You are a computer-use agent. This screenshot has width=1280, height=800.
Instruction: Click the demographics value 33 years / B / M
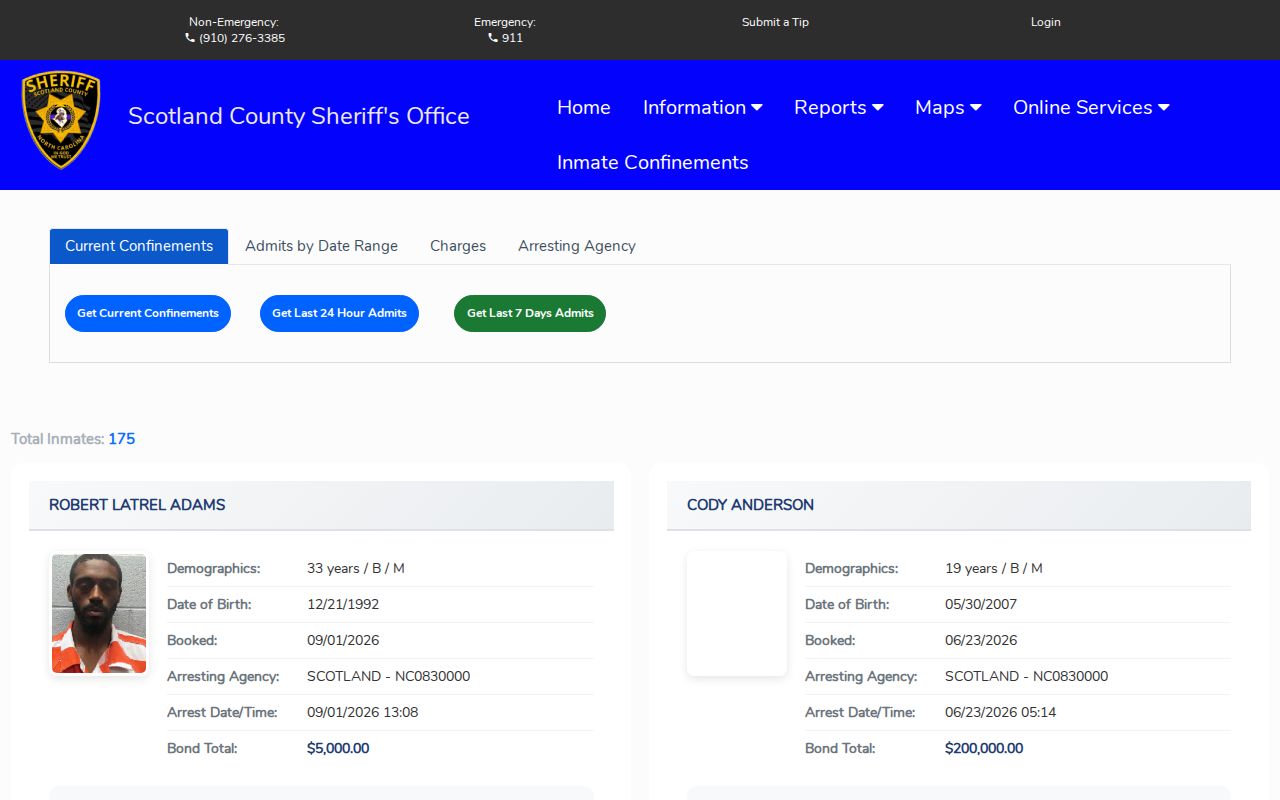tap(356, 568)
